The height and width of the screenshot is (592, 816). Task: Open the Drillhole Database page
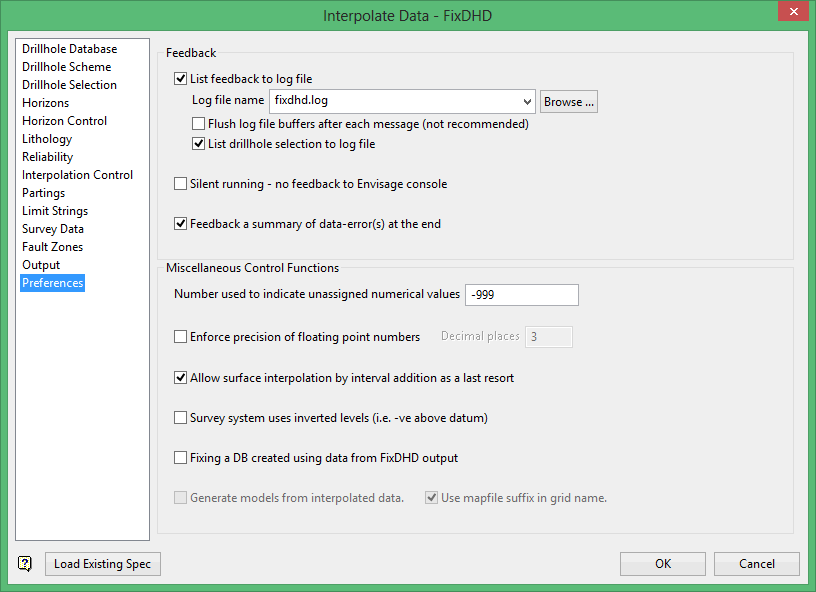click(69, 49)
